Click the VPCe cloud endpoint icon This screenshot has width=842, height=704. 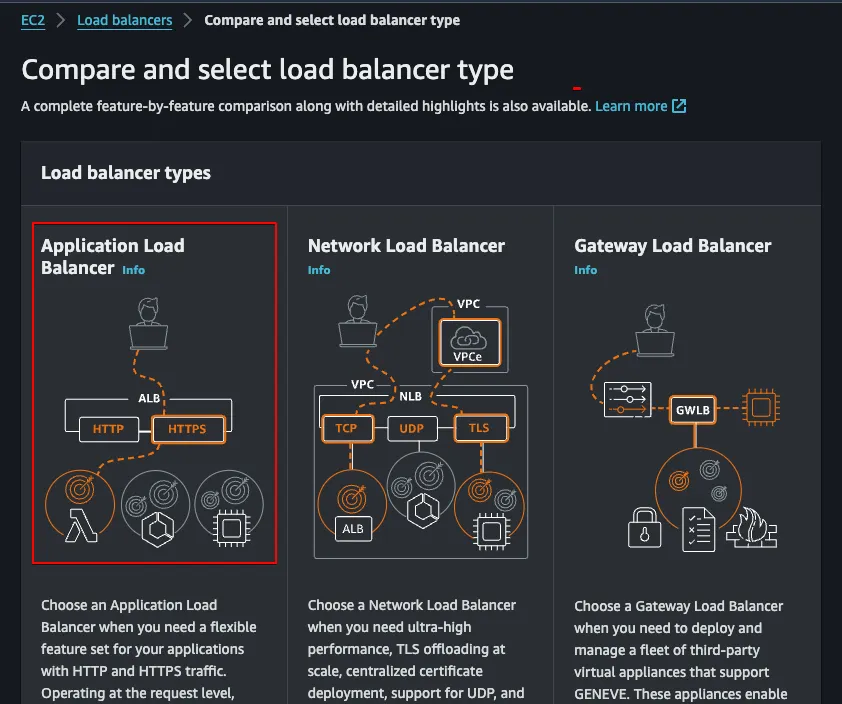(469, 343)
